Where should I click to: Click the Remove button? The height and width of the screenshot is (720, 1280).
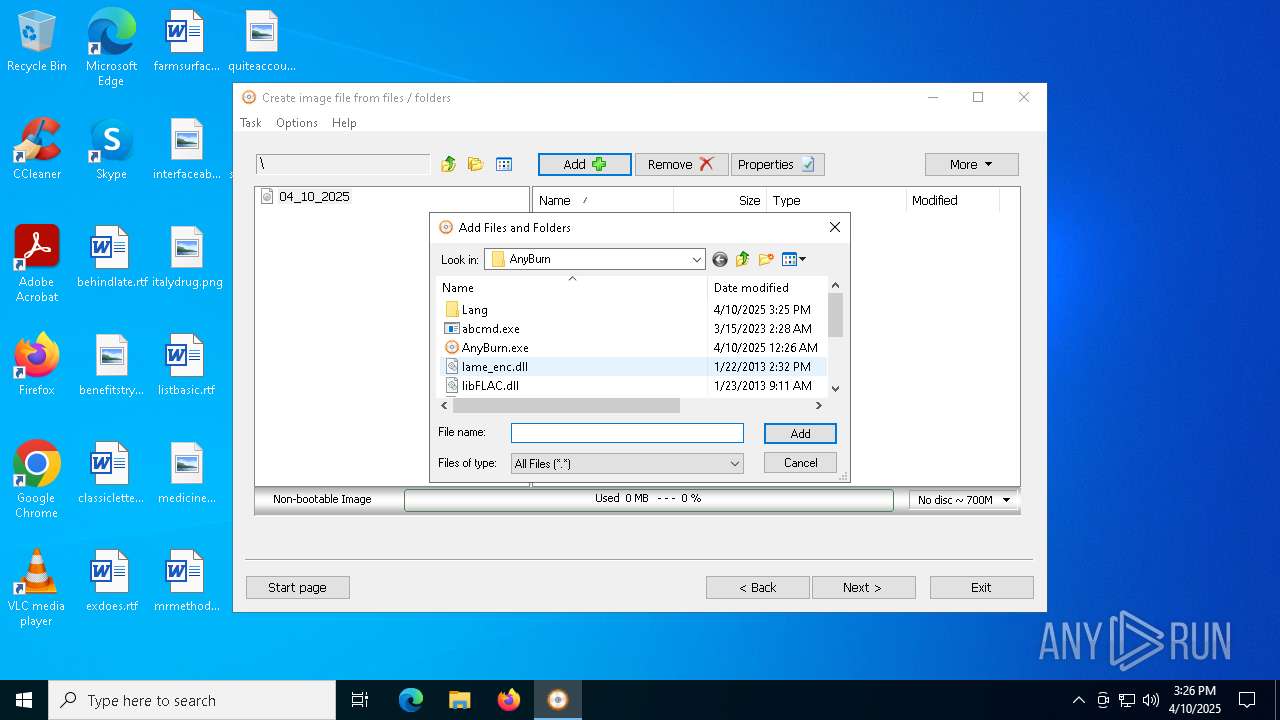pyautogui.click(x=681, y=164)
